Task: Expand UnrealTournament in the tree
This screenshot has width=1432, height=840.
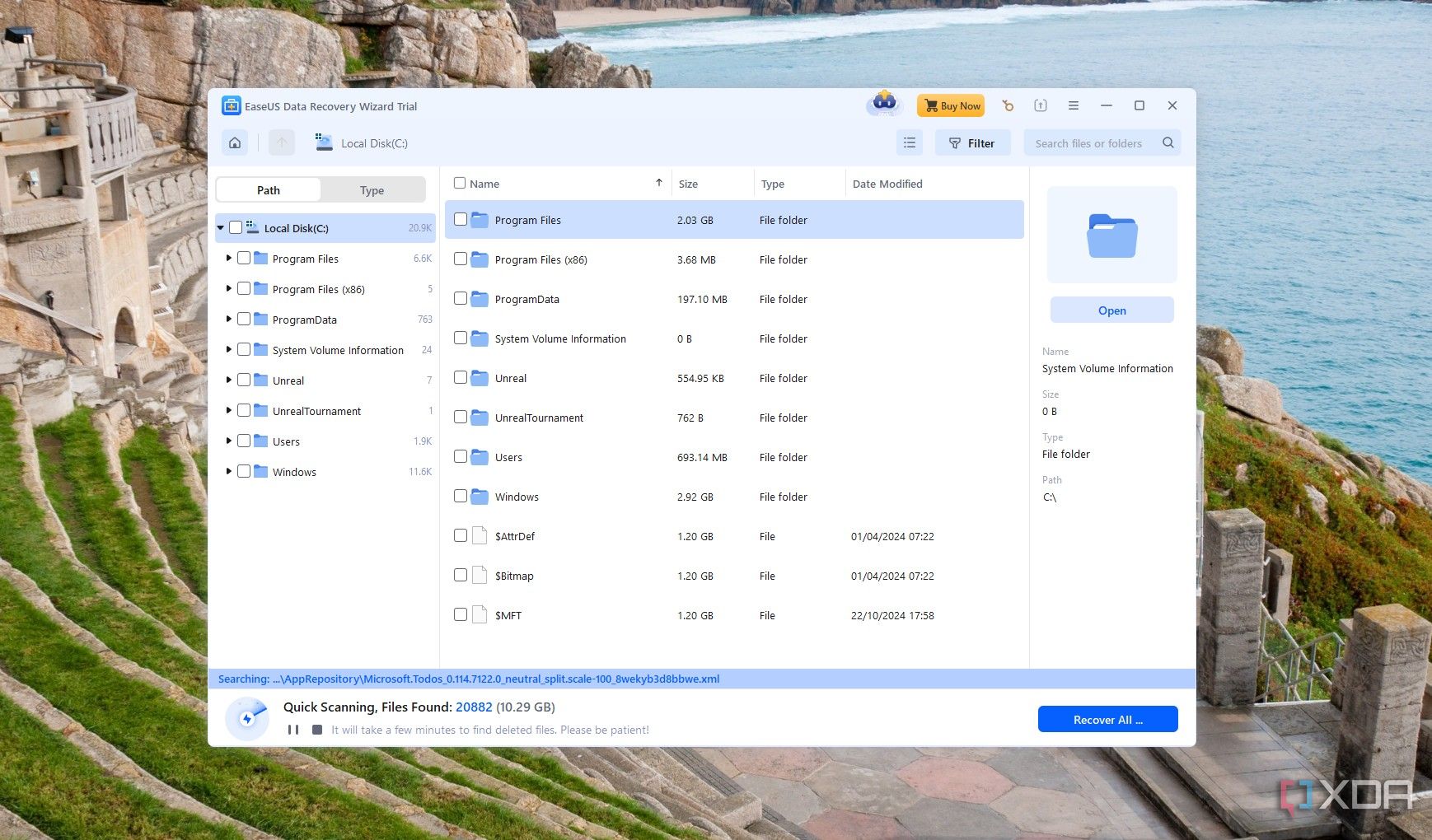Action: tap(228, 410)
